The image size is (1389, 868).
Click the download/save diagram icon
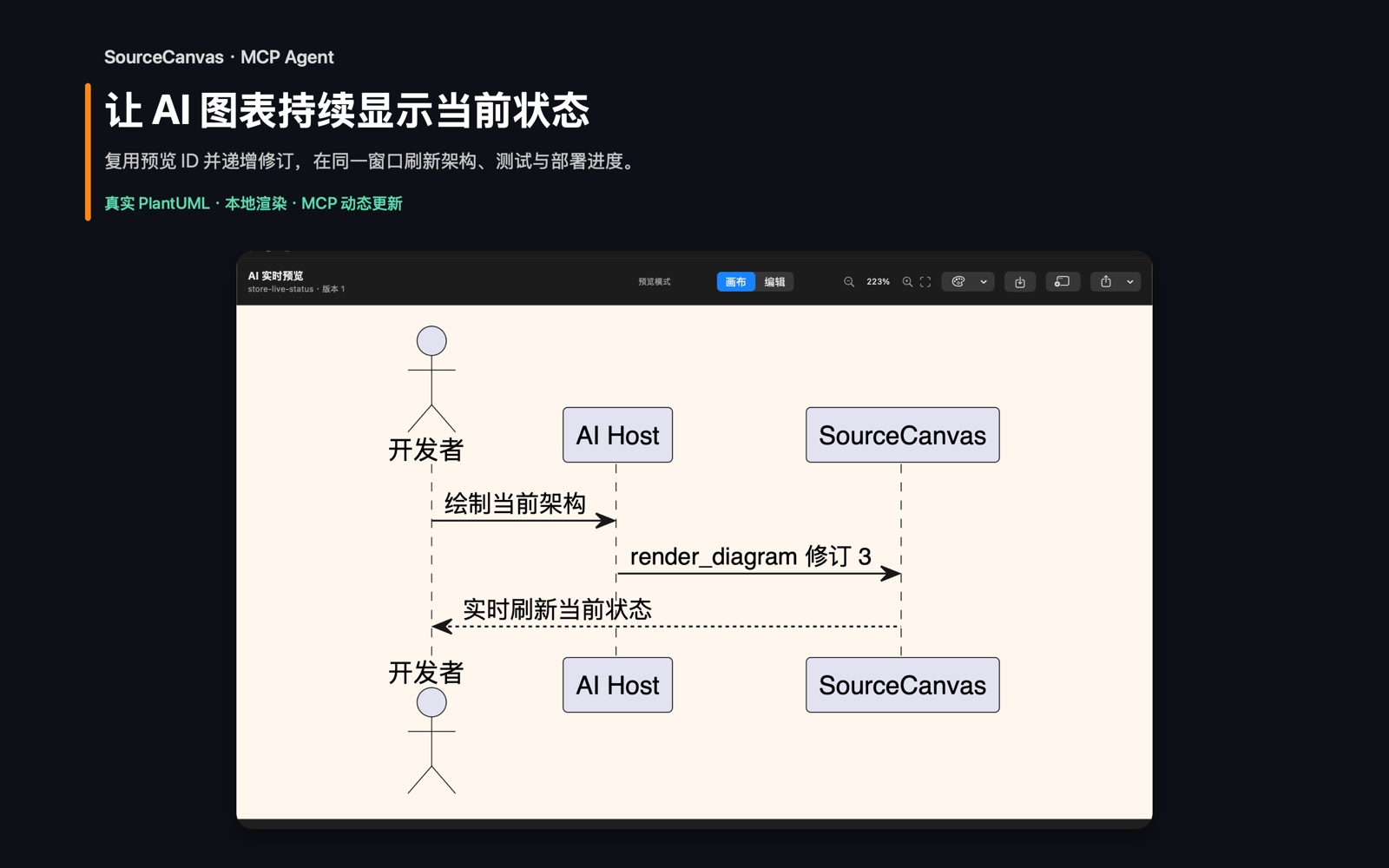click(x=1020, y=282)
